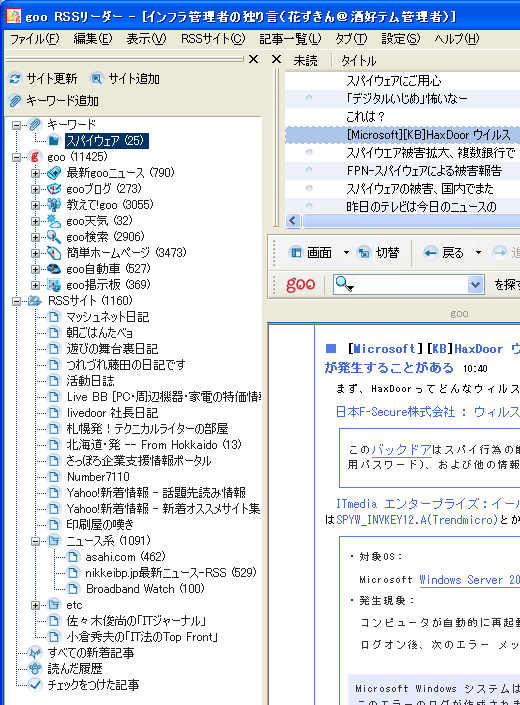Collapse the ニュース系 (1091) node
The height and width of the screenshot is (705, 520).
click(x=36, y=541)
